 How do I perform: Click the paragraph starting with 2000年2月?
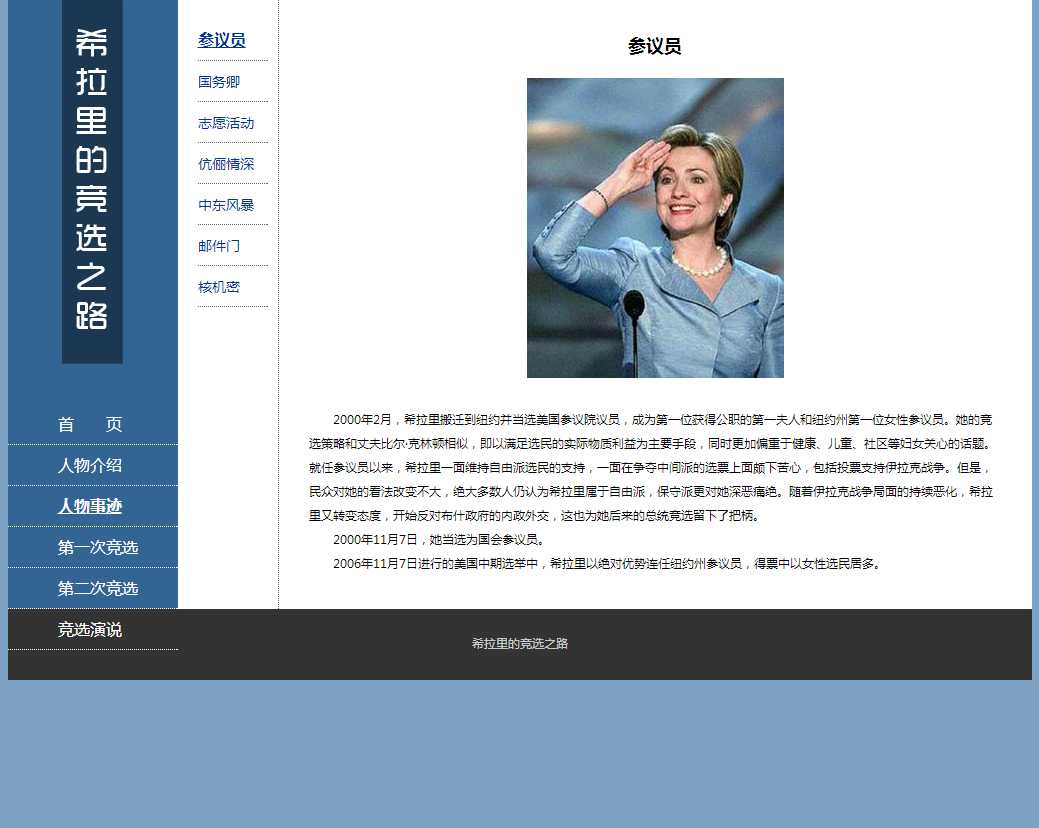[650, 467]
